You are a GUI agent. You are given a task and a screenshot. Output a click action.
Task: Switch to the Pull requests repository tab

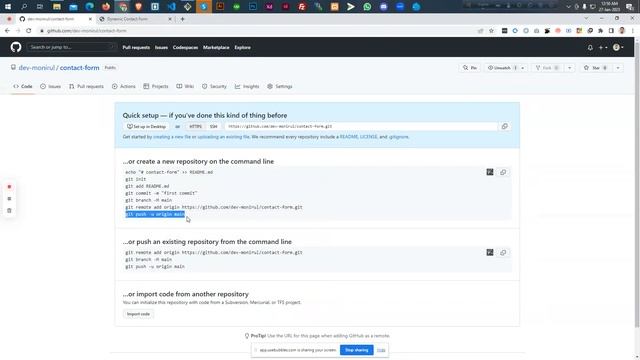[87, 87]
